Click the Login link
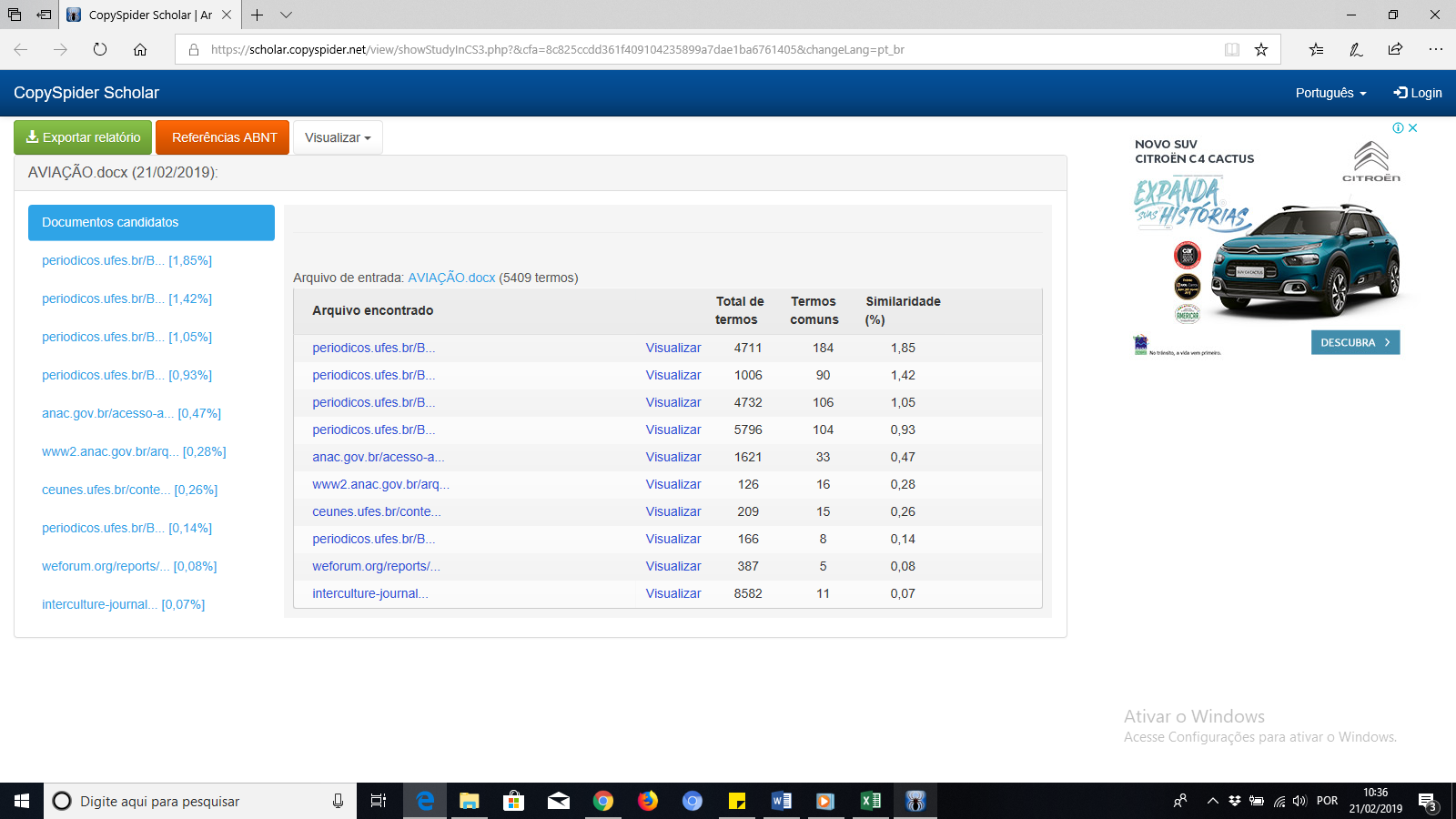Viewport: 1456px width, 819px height. 1417,93
